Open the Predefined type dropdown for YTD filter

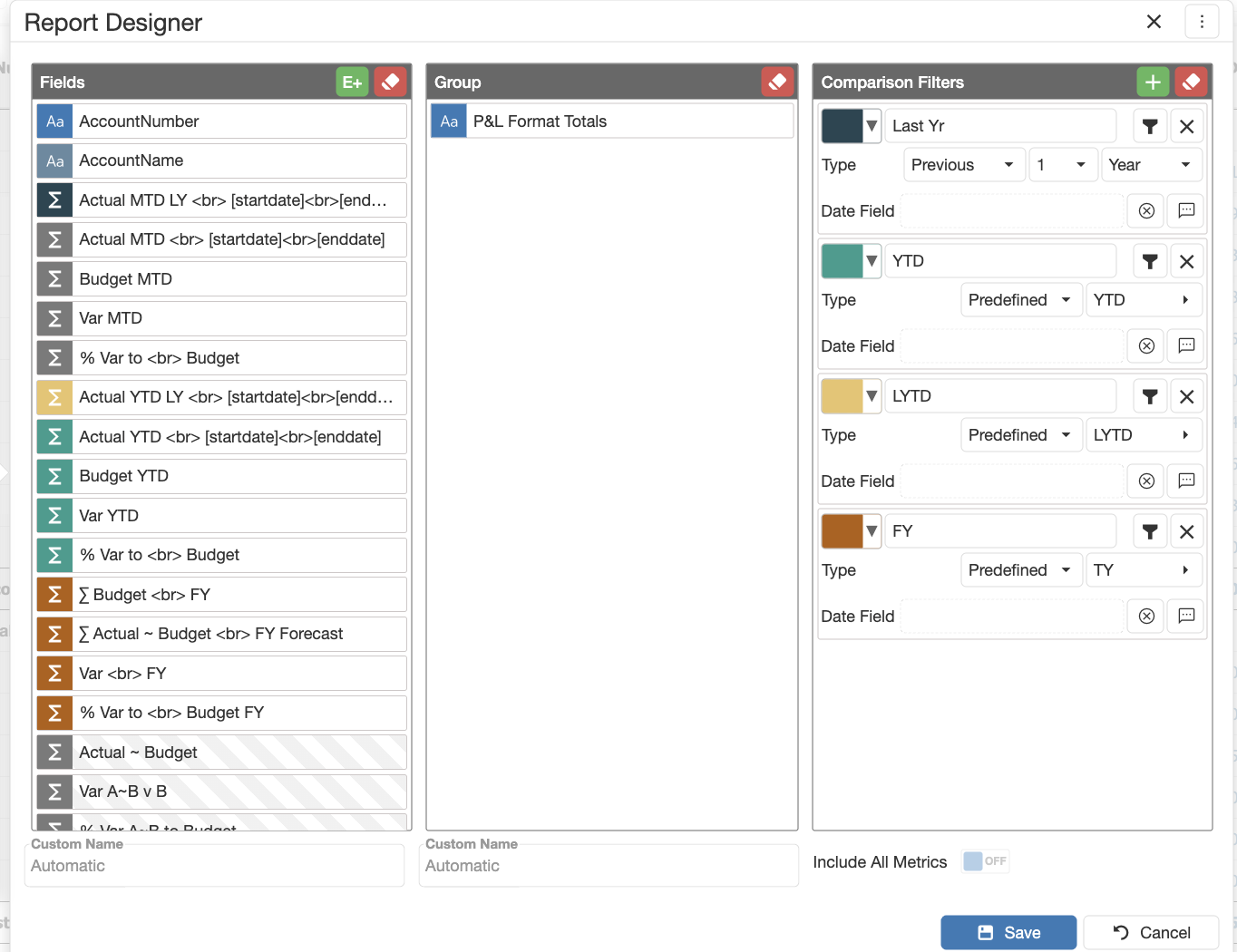(x=1021, y=300)
